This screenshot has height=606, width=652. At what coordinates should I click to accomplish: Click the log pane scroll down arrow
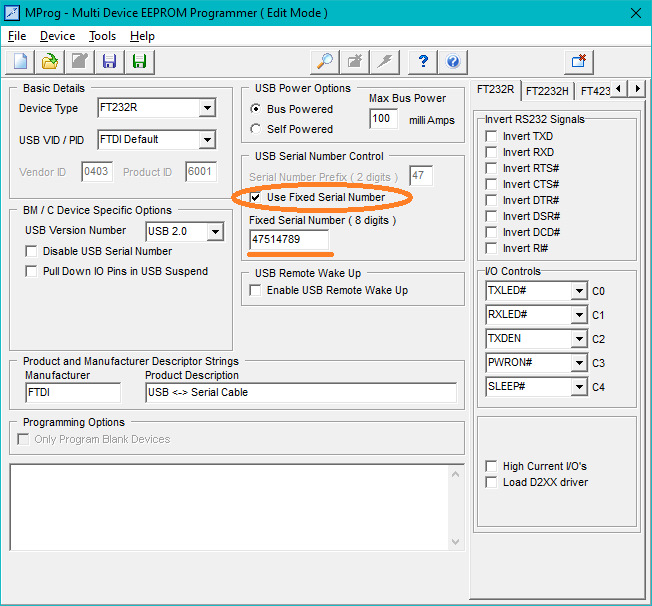455,542
